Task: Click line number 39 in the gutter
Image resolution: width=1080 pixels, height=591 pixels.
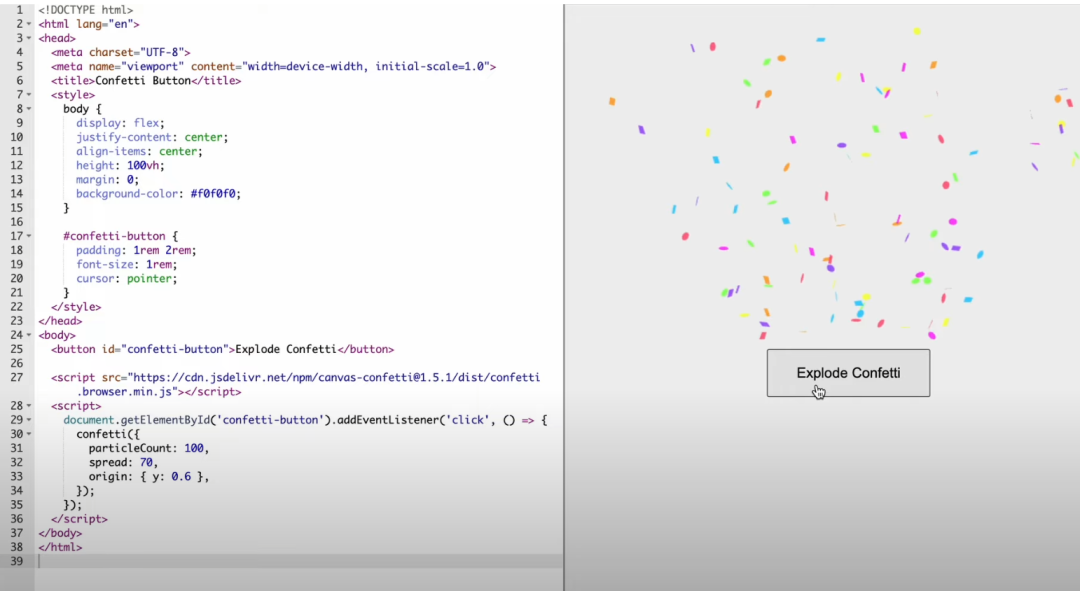Action: pos(16,562)
